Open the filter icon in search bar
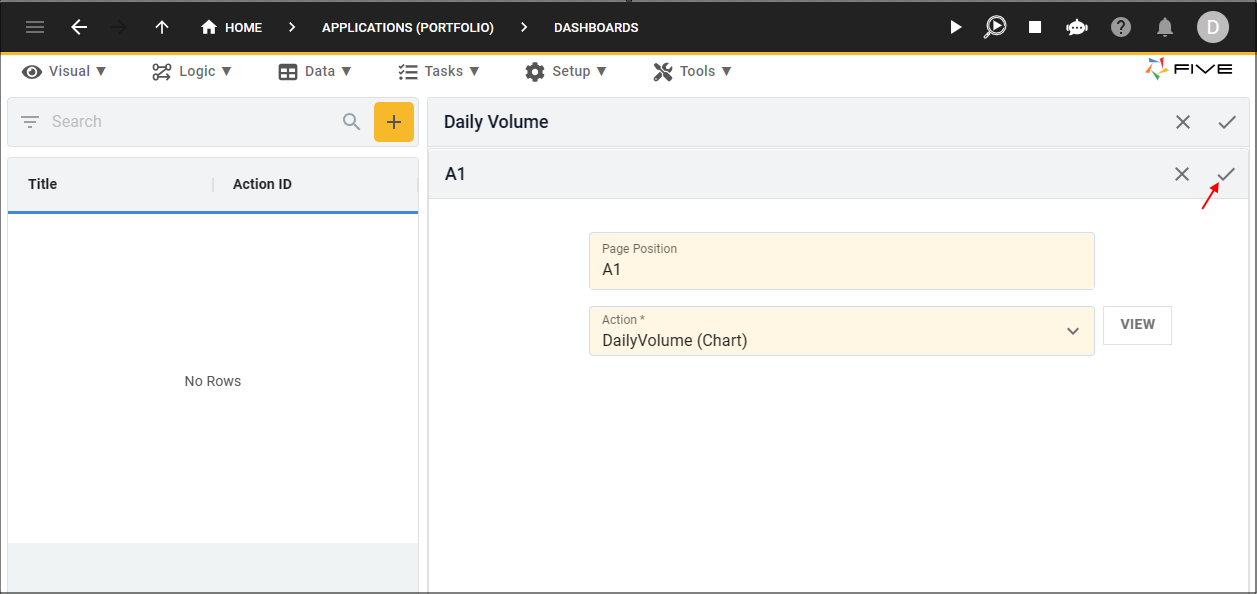 tap(30, 122)
